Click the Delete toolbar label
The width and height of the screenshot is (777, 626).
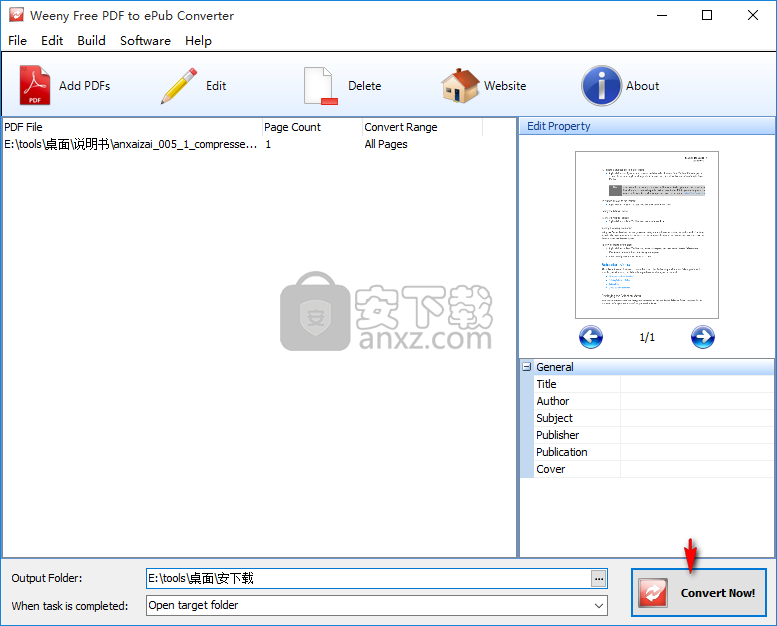click(x=365, y=86)
